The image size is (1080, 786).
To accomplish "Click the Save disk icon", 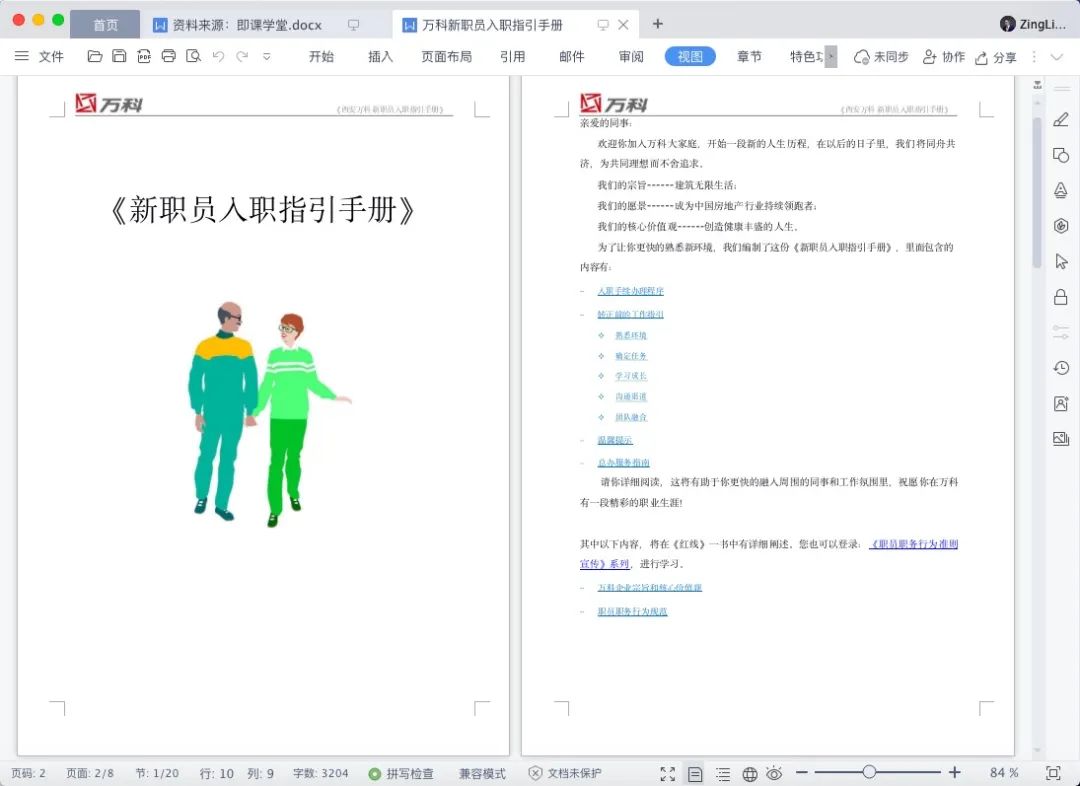I will click(119, 56).
